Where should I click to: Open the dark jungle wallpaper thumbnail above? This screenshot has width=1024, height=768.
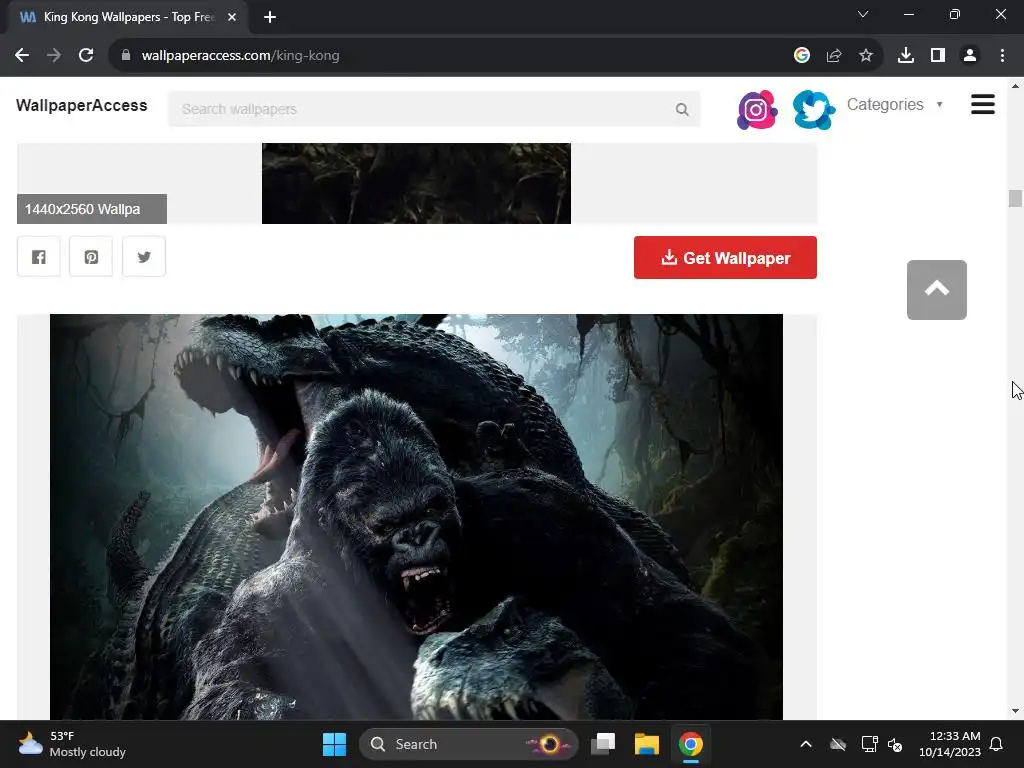[x=416, y=184]
